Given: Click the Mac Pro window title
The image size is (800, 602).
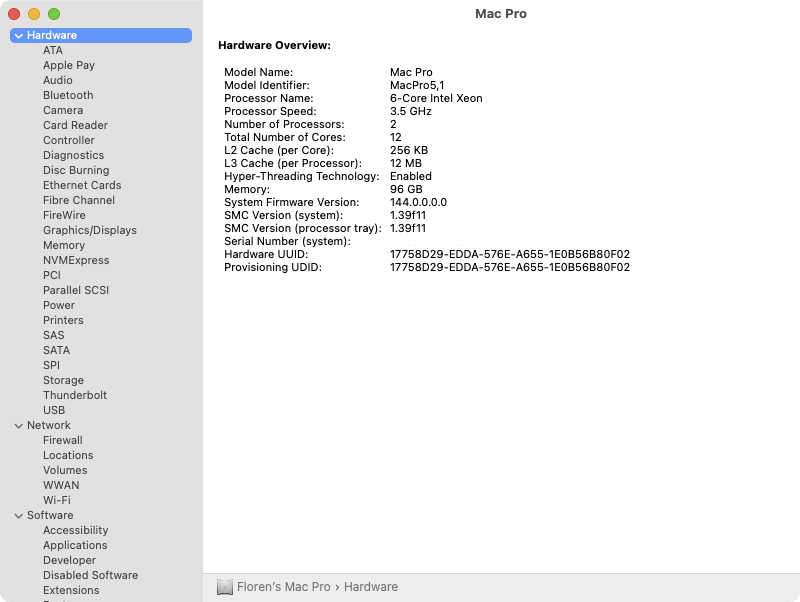Looking at the screenshot, I should tap(501, 14).
